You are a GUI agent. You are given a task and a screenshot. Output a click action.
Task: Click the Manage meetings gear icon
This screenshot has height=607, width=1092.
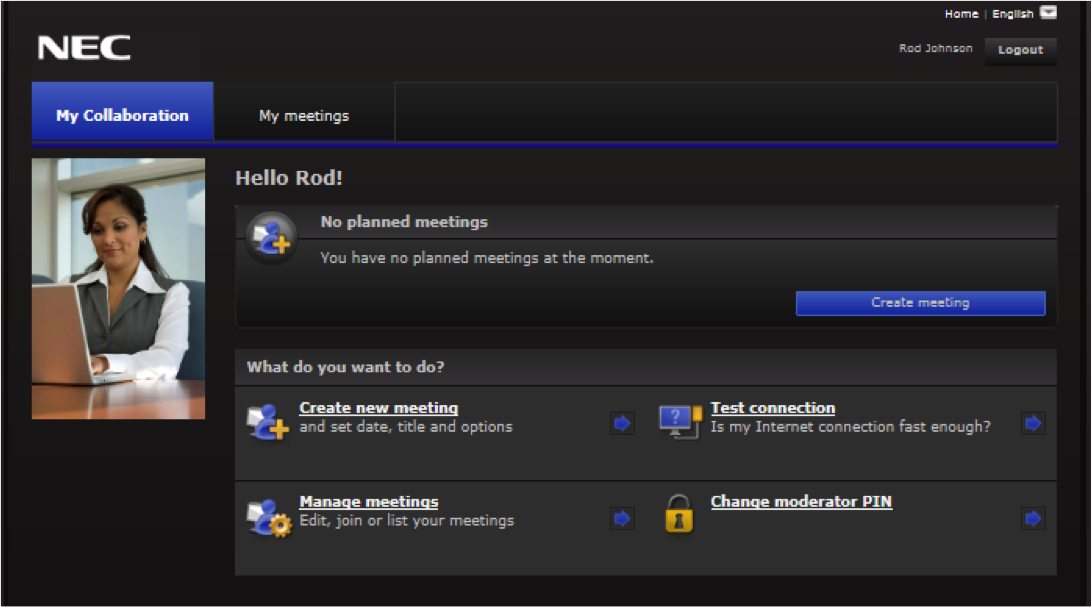[268, 518]
